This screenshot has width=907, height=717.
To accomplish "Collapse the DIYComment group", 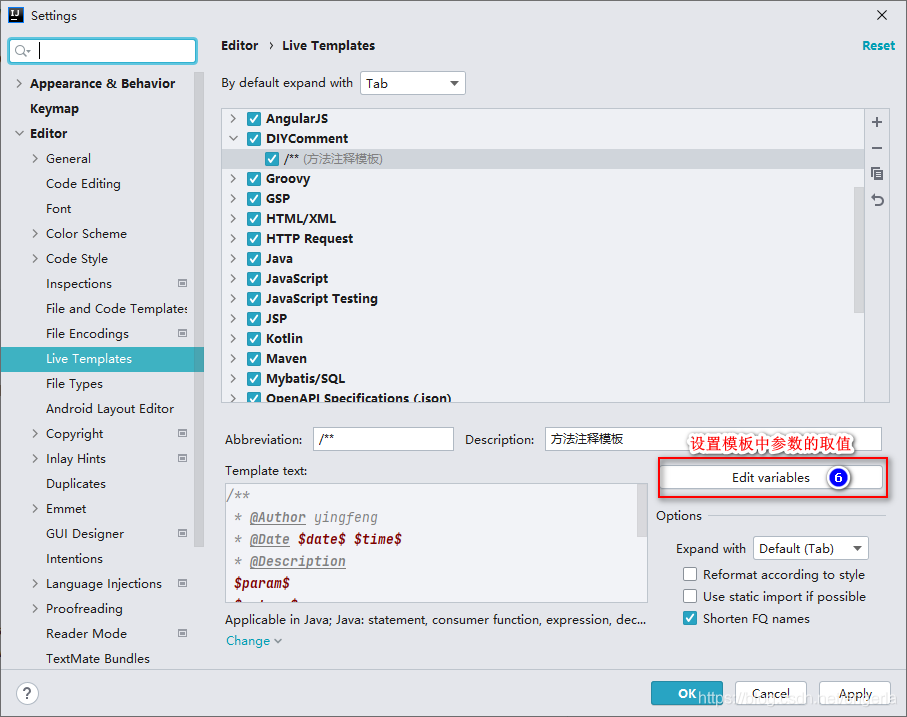I will click(233, 139).
